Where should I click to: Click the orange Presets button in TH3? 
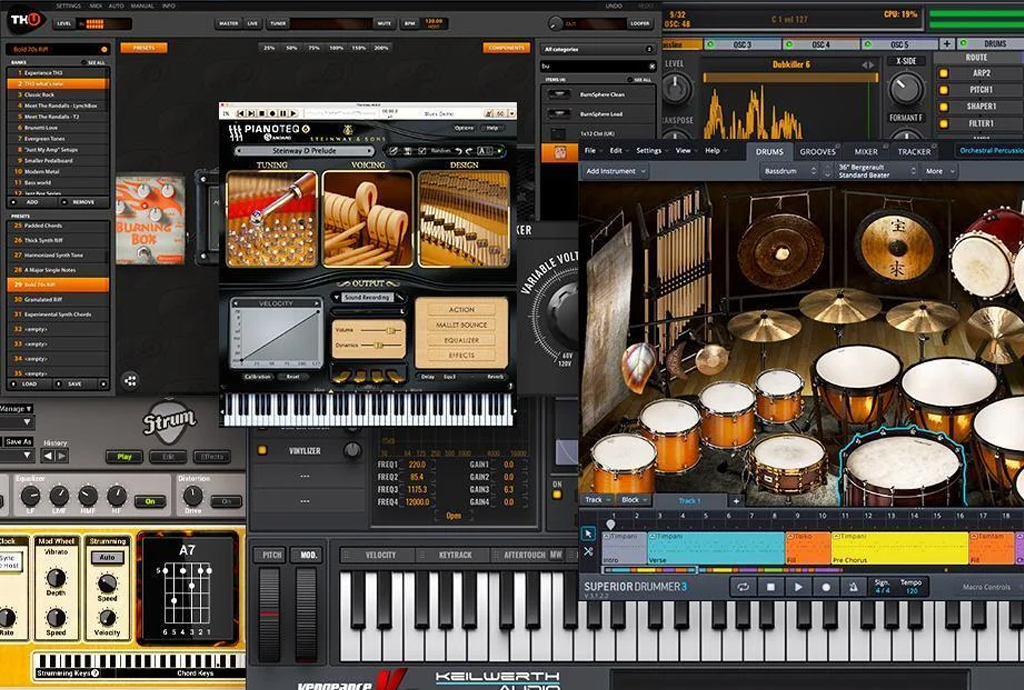click(143, 47)
